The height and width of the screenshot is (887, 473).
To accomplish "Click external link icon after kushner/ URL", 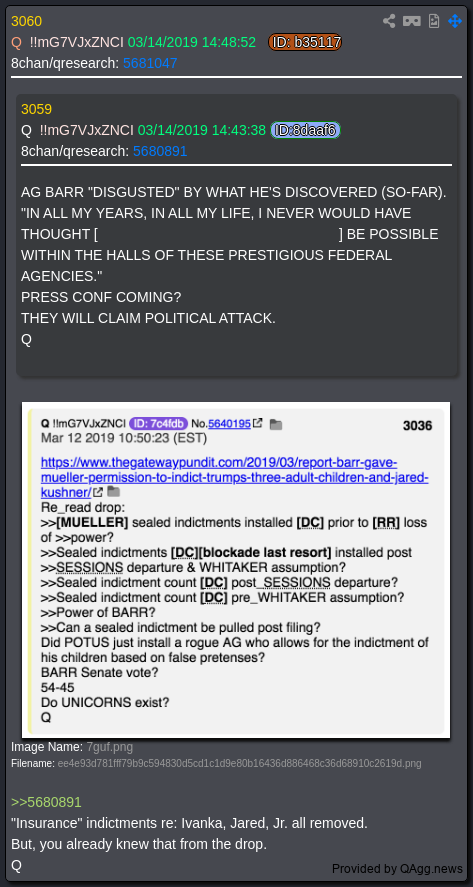I will tap(98, 492).
